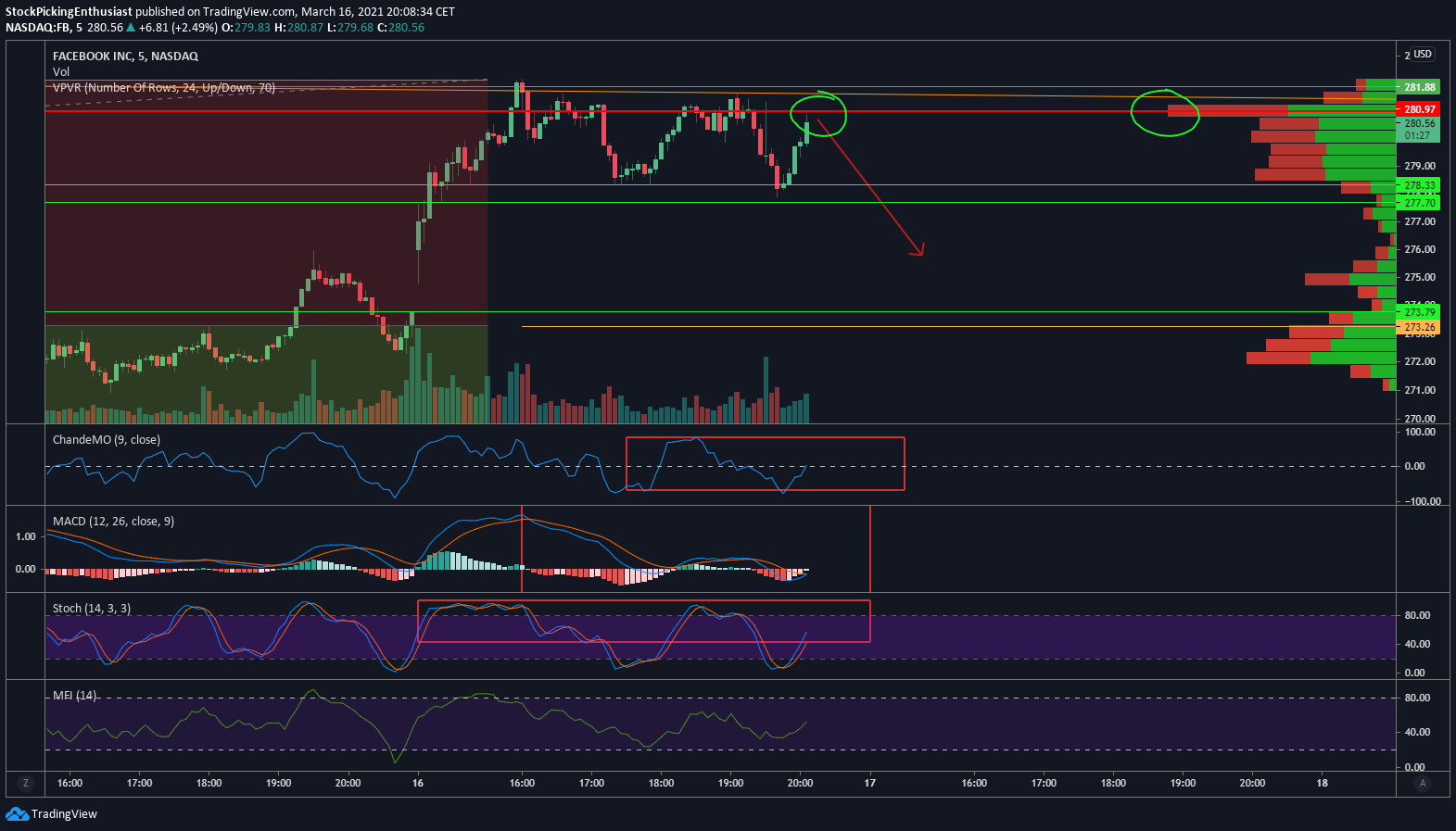Click the 275.00 value on price axis
Screen dimensions: 1456x831
1420,278
